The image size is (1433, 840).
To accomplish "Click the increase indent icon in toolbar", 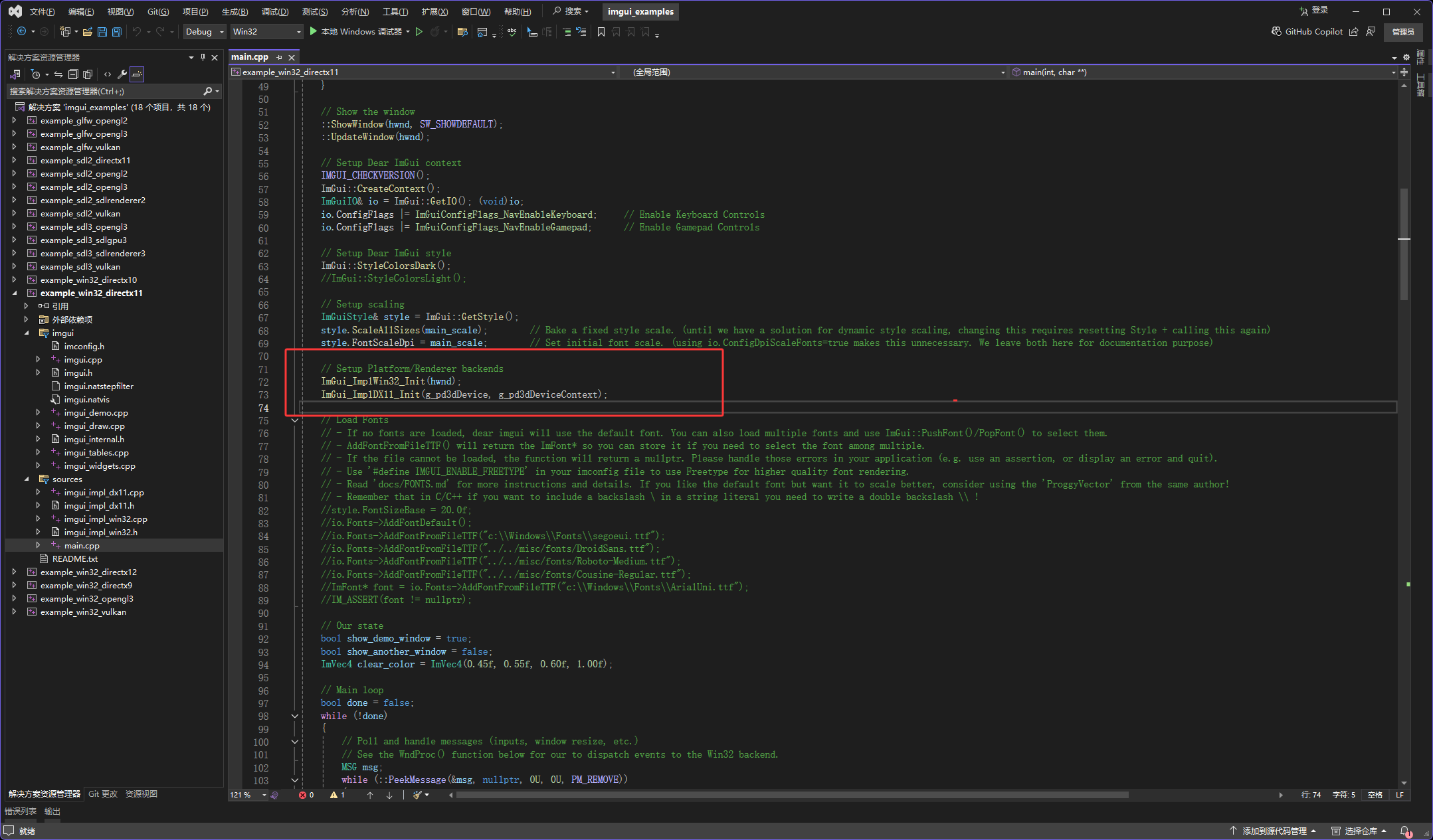I will pos(567,31).
